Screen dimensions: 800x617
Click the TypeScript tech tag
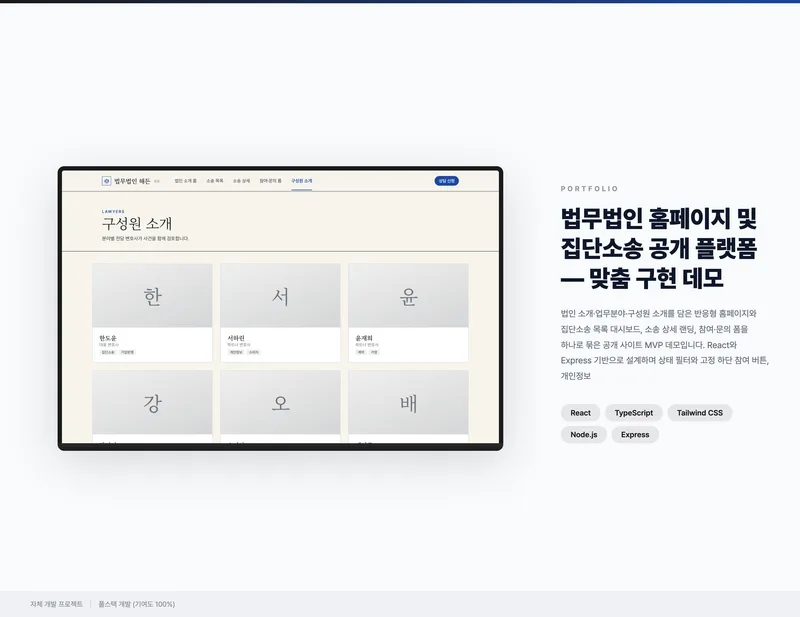(x=634, y=413)
